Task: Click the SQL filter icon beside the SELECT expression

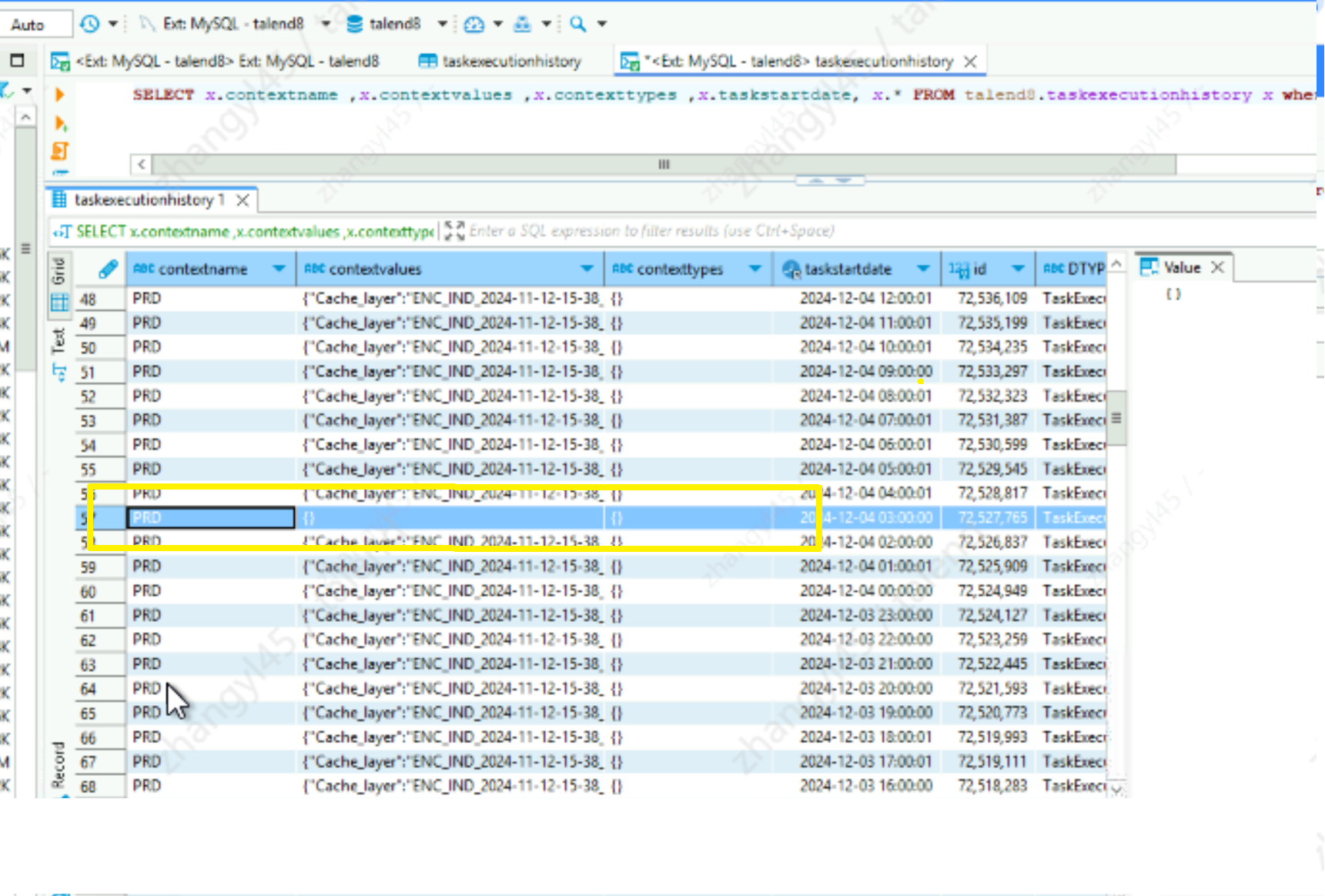Action: point(62,231)
